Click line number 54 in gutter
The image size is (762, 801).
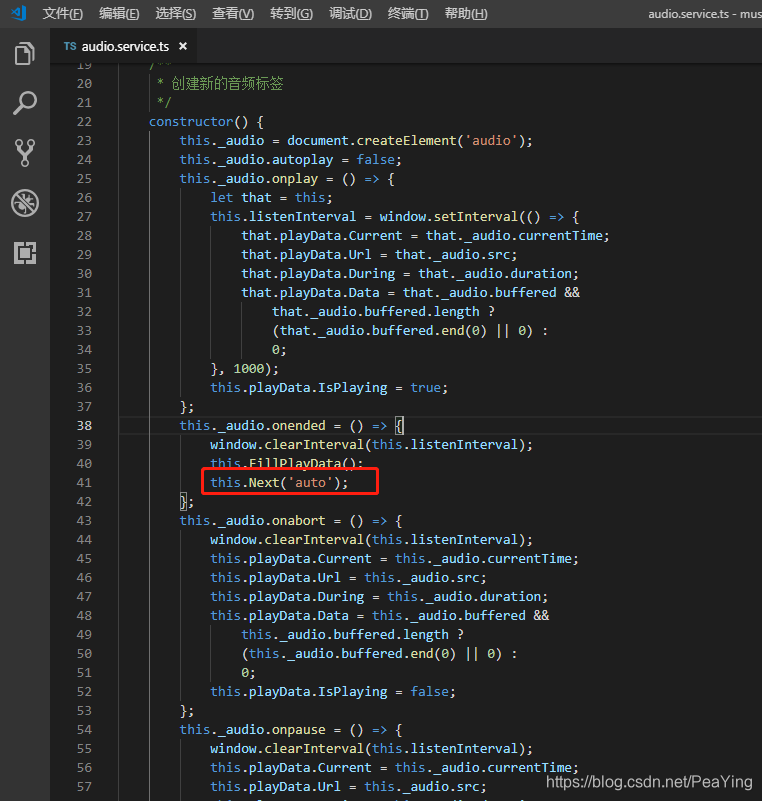84,729
